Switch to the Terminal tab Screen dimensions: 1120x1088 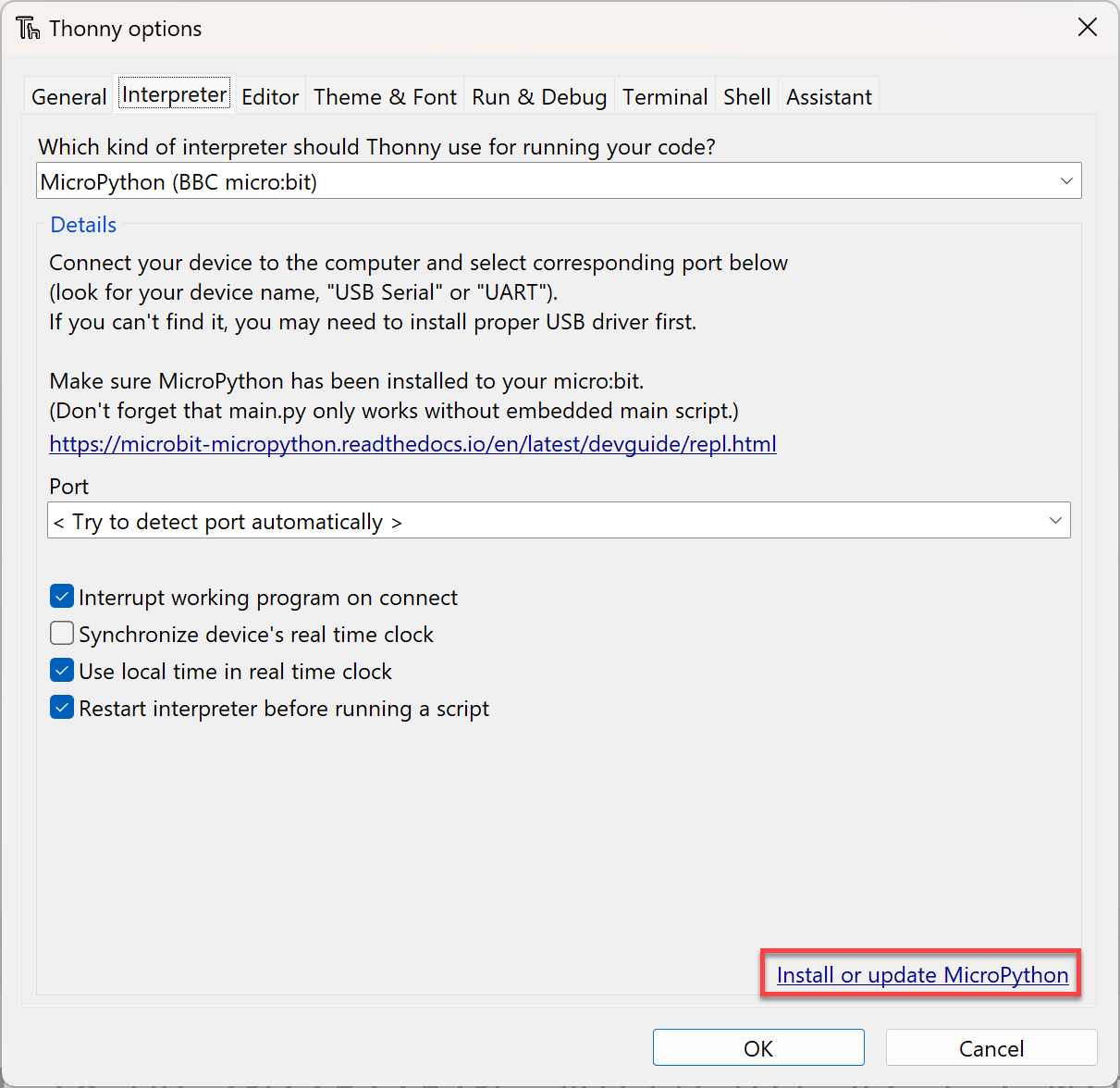click(x=665, y=97)
